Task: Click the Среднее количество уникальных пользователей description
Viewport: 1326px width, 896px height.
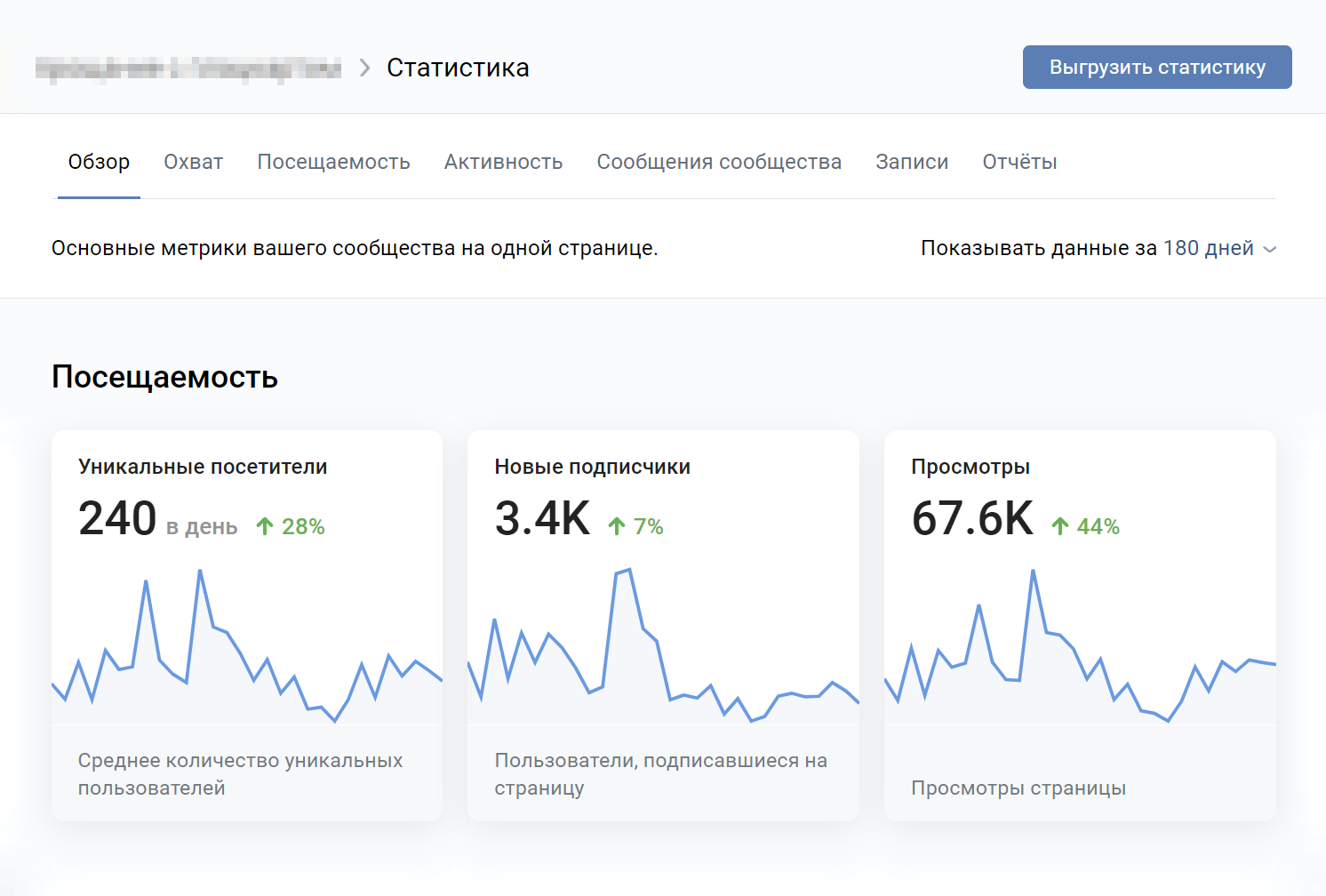Action: click(240, 774)
